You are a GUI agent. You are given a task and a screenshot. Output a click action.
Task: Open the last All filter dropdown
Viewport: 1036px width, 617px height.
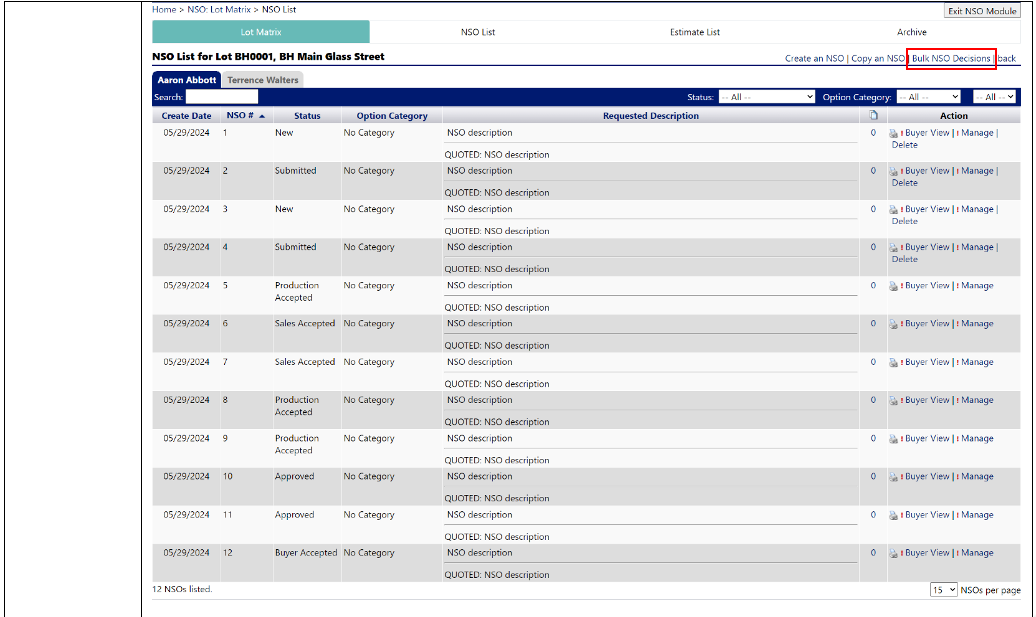(994, 97)
